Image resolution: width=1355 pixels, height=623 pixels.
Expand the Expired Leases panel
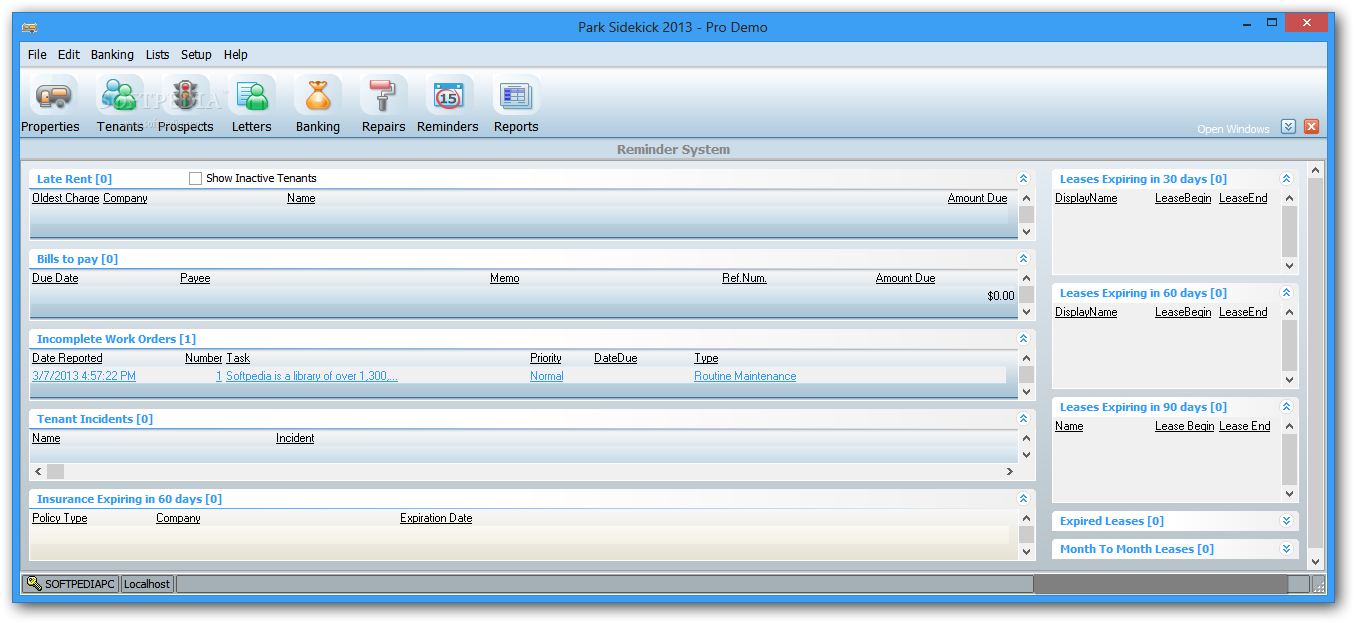pyautogui.click(x=1286, y=521)
